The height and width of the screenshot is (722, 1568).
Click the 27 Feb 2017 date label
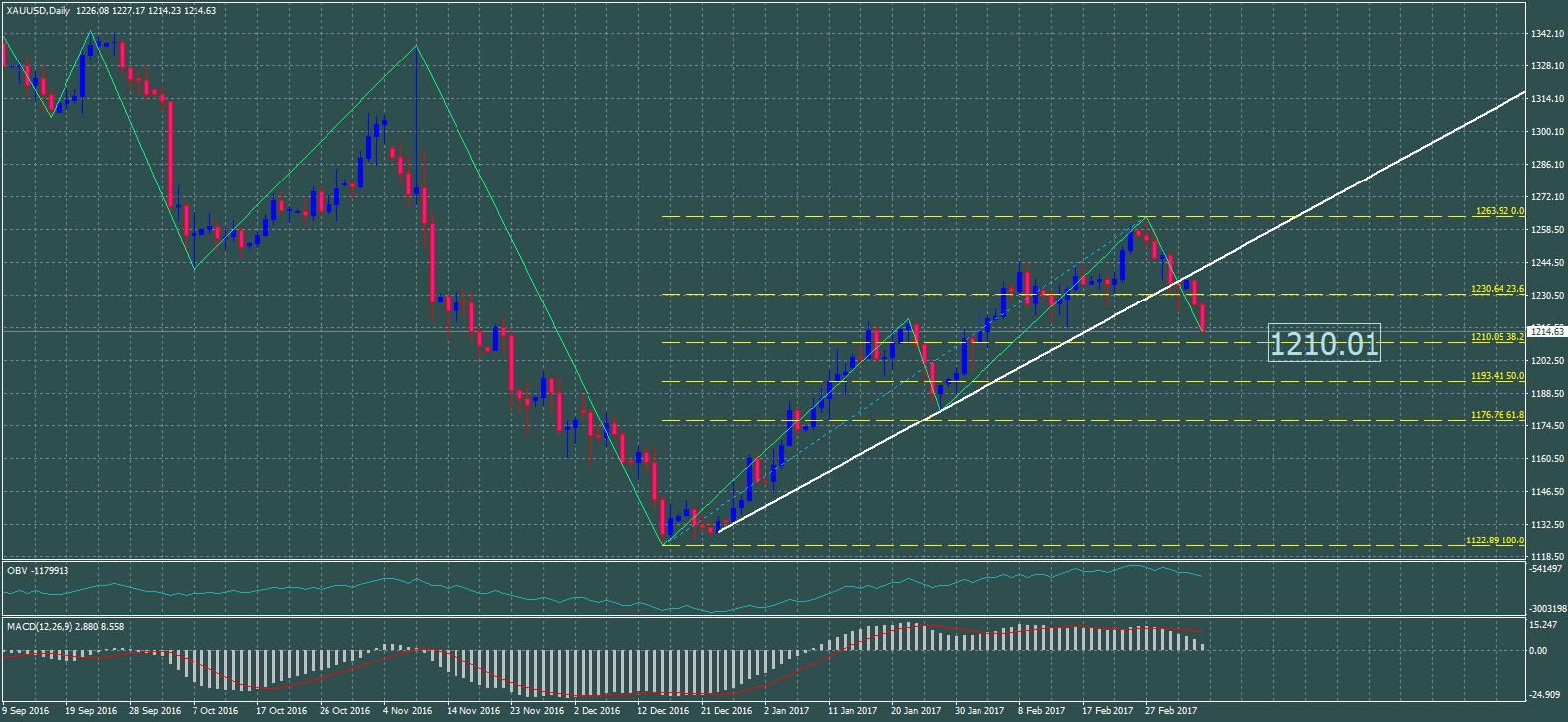1171,710
